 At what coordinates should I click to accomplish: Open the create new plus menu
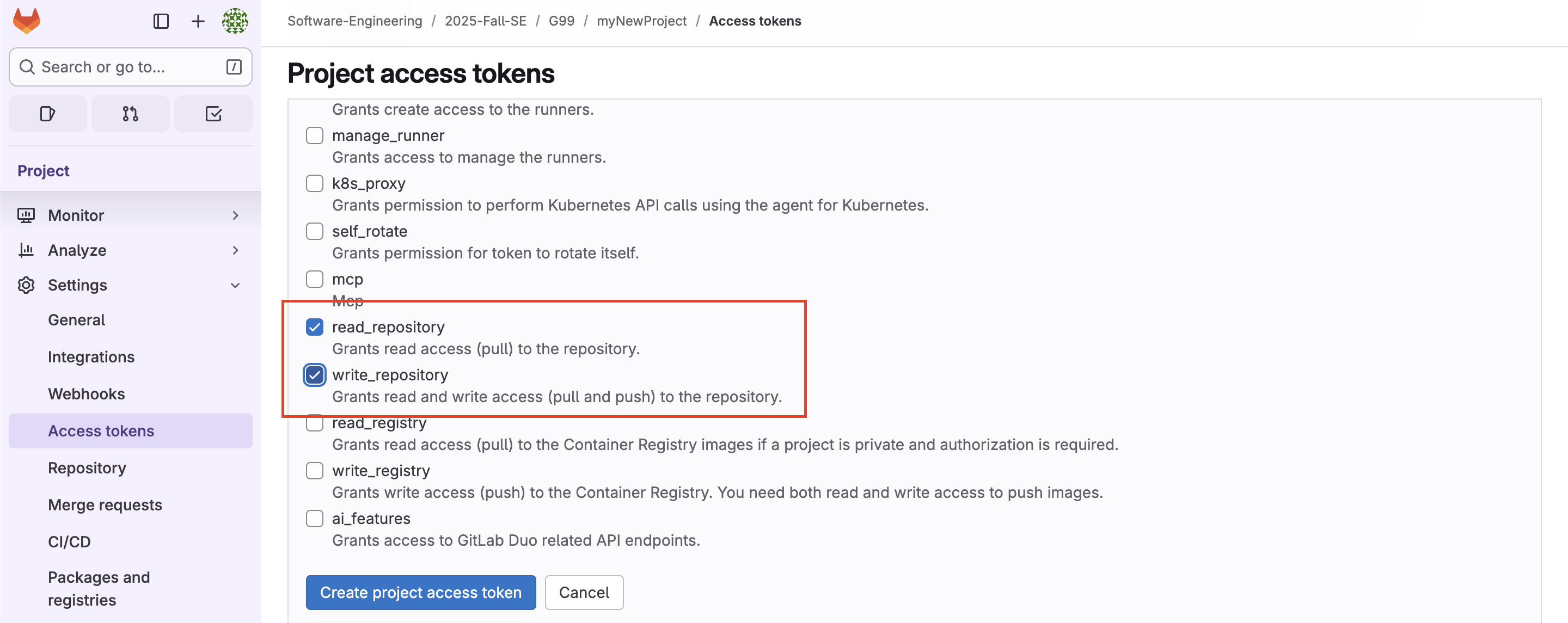[198, 21]
